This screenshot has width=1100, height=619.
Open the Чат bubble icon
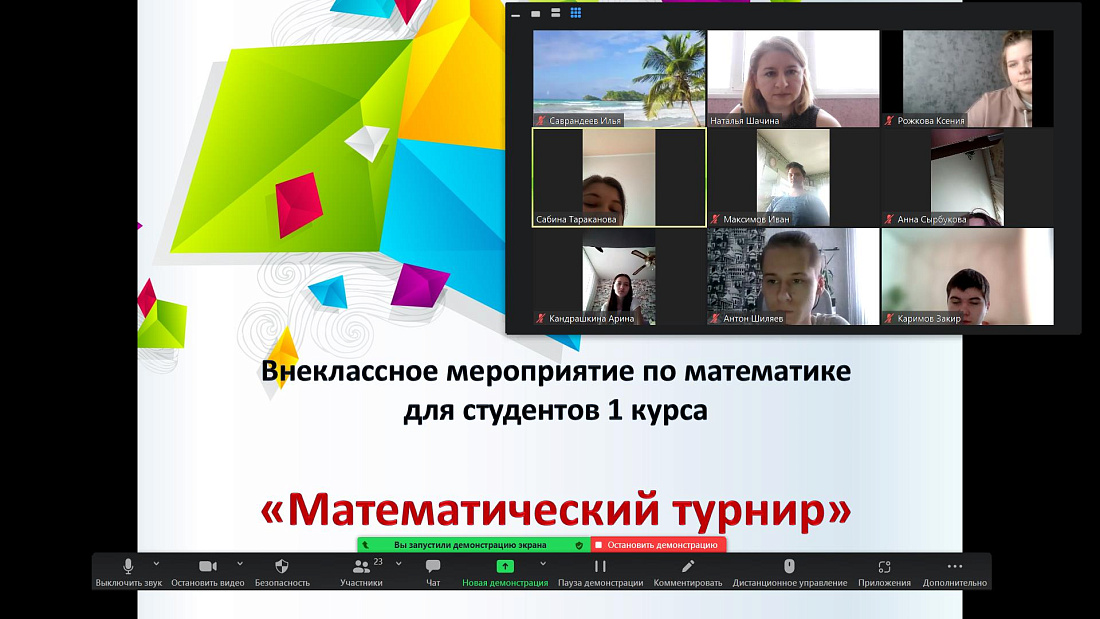(433, 567)
